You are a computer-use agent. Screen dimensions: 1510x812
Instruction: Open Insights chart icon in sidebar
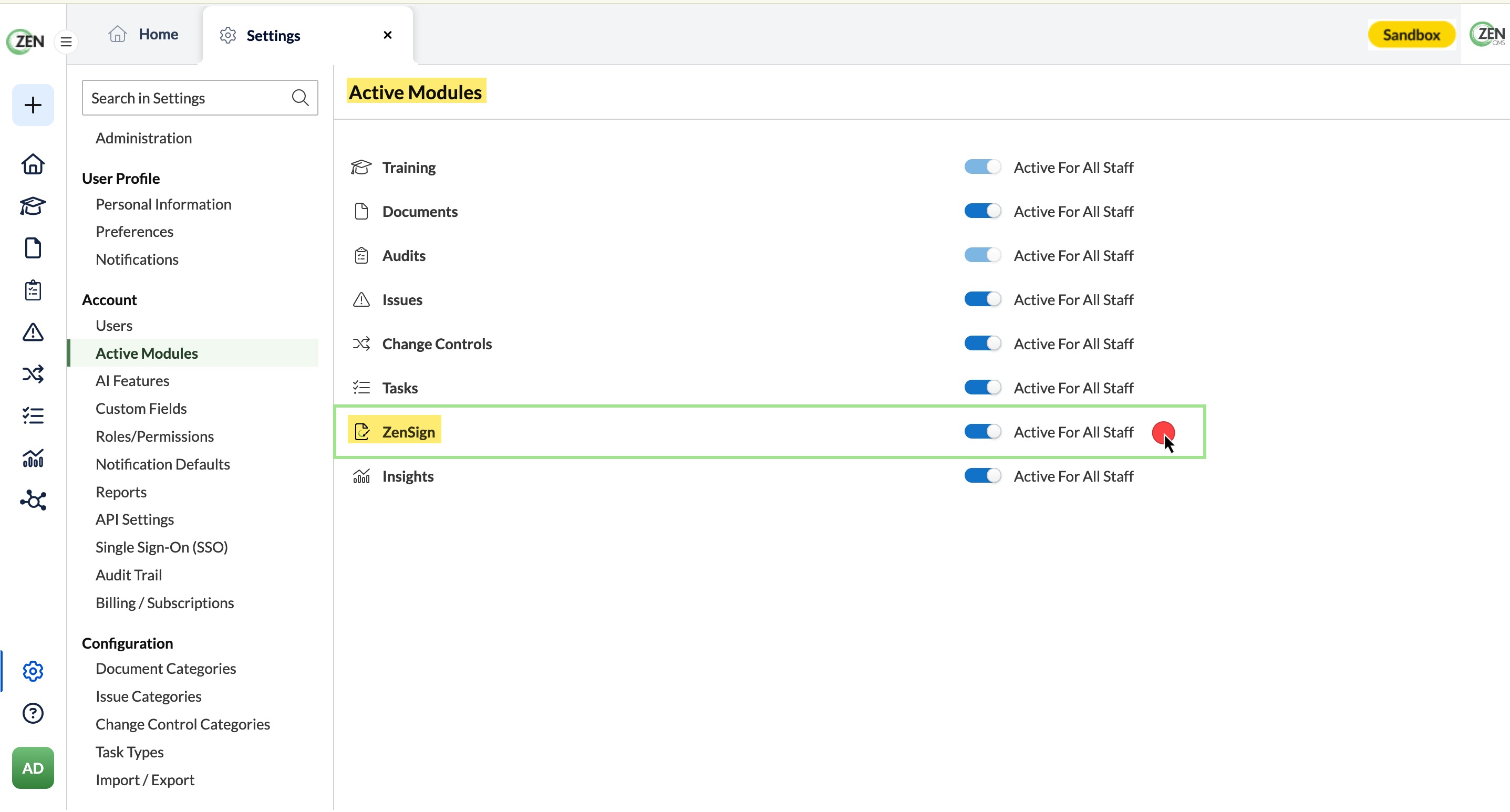33,458
